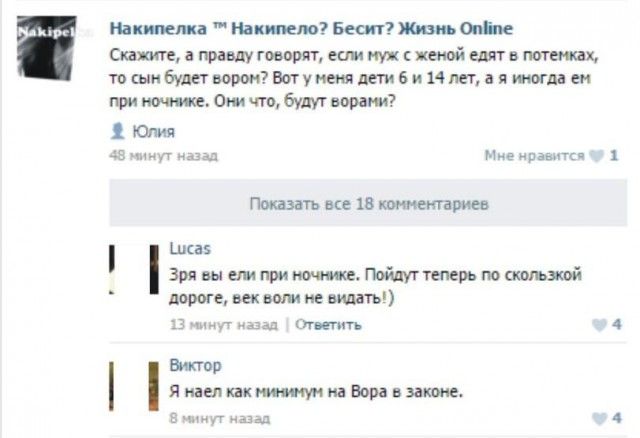640x438 pixels.
Task: Like the post via heart icon
Action: (x=597, y=156)
